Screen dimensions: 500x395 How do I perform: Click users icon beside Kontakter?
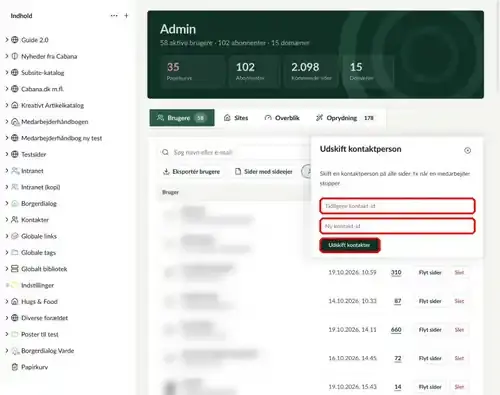click(x=15, y=220)
